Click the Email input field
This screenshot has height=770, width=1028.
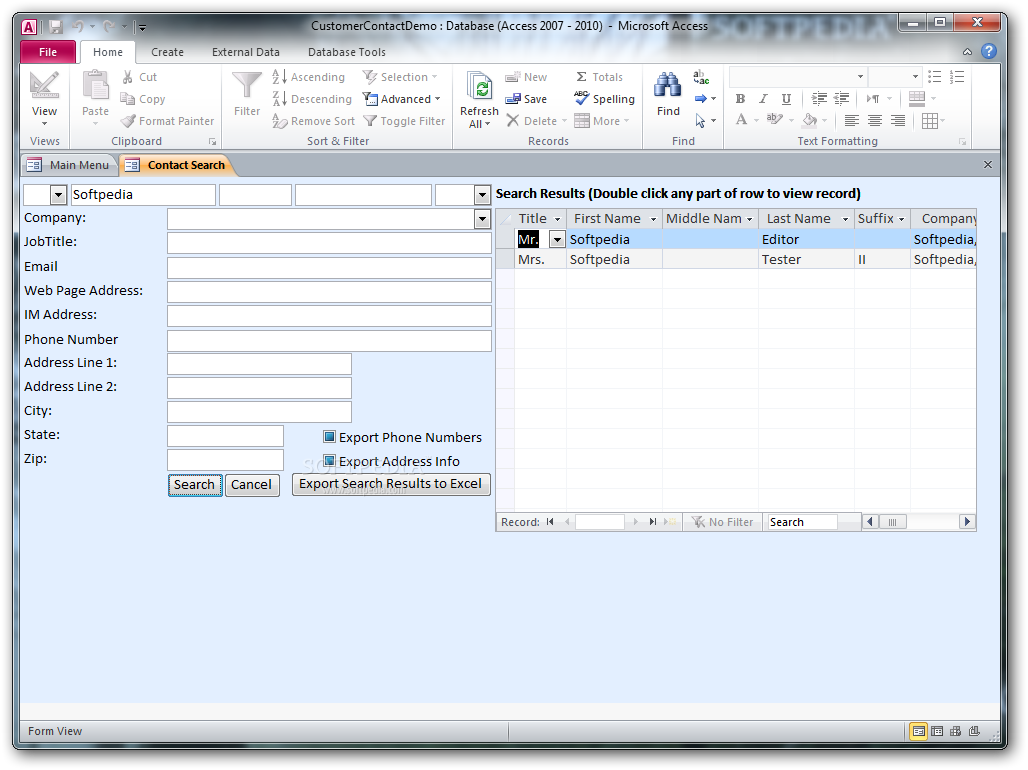tap(329, 267)
